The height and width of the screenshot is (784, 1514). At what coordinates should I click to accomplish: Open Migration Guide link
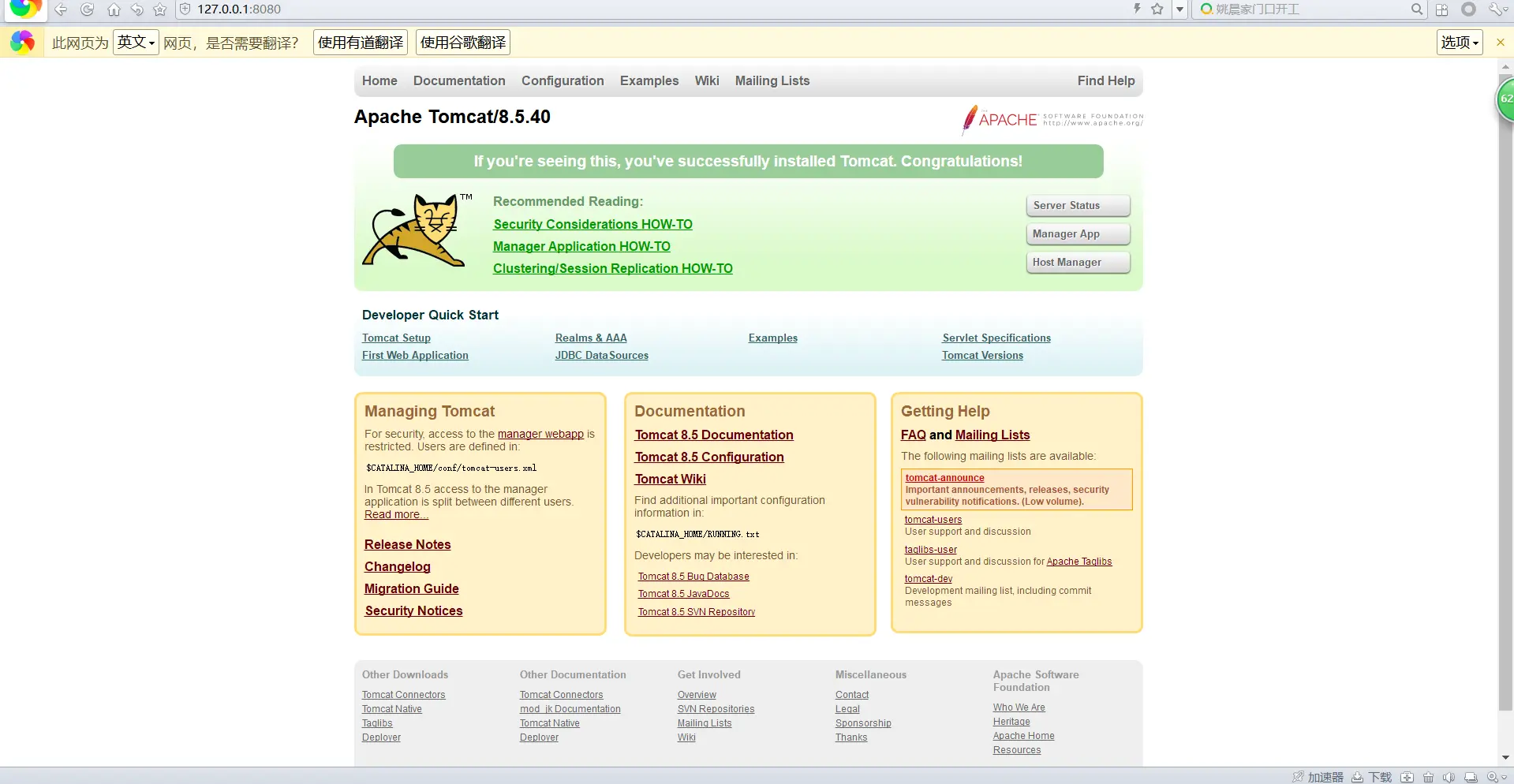click(411, 588)
